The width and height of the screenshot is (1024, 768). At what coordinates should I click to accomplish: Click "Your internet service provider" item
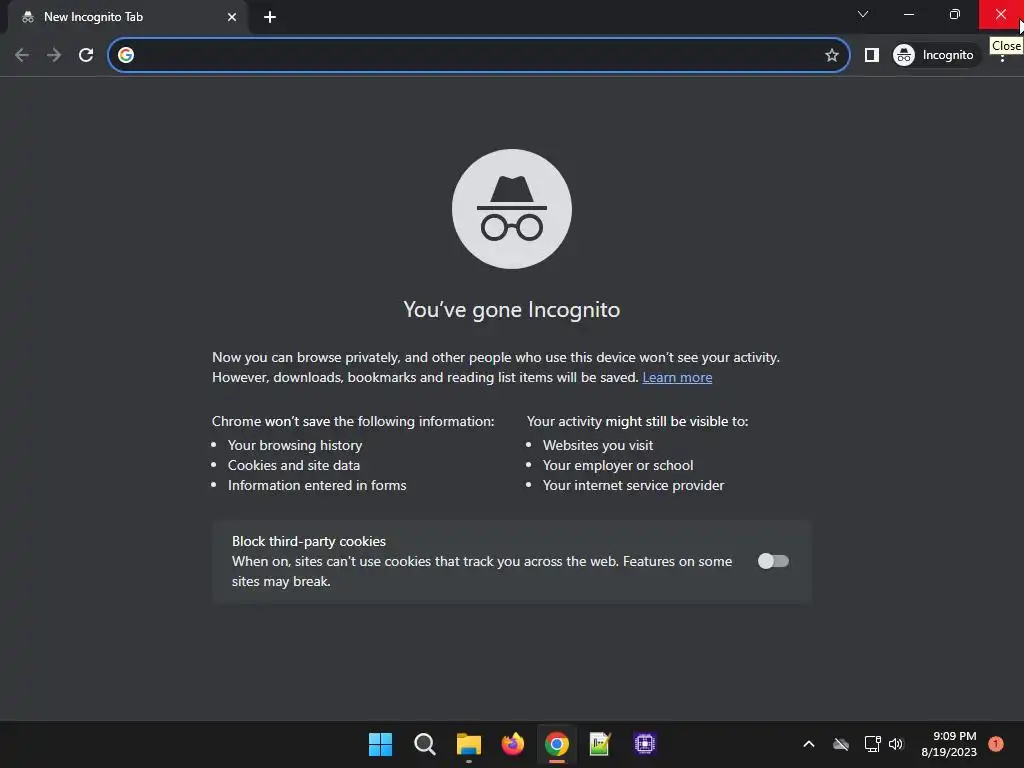633,485
